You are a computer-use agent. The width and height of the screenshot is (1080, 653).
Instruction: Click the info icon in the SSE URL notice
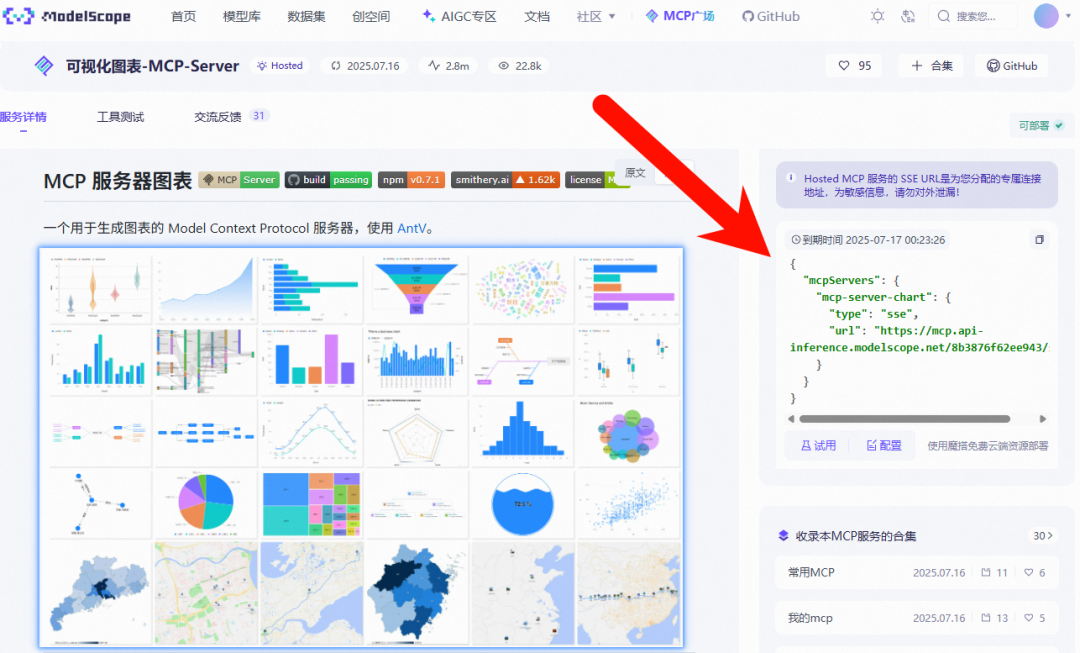pyautogui.click(x=791, y=178)
